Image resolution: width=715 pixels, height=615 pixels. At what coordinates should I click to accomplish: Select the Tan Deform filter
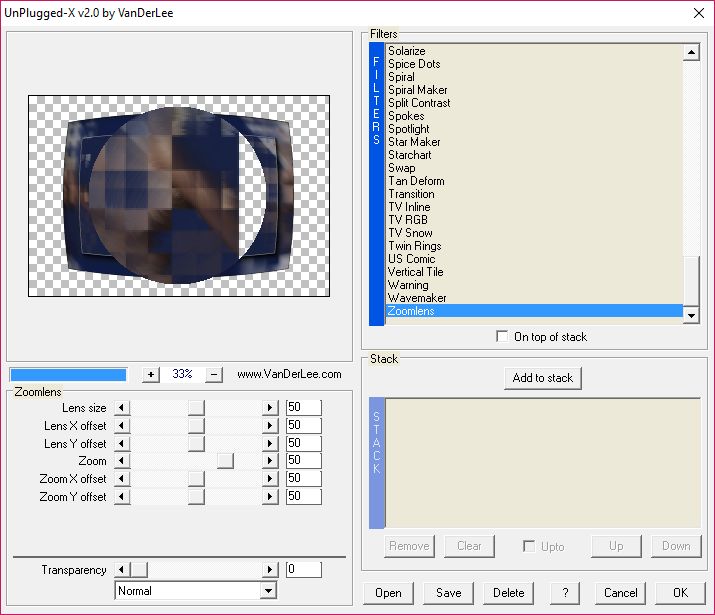point(416,181)
